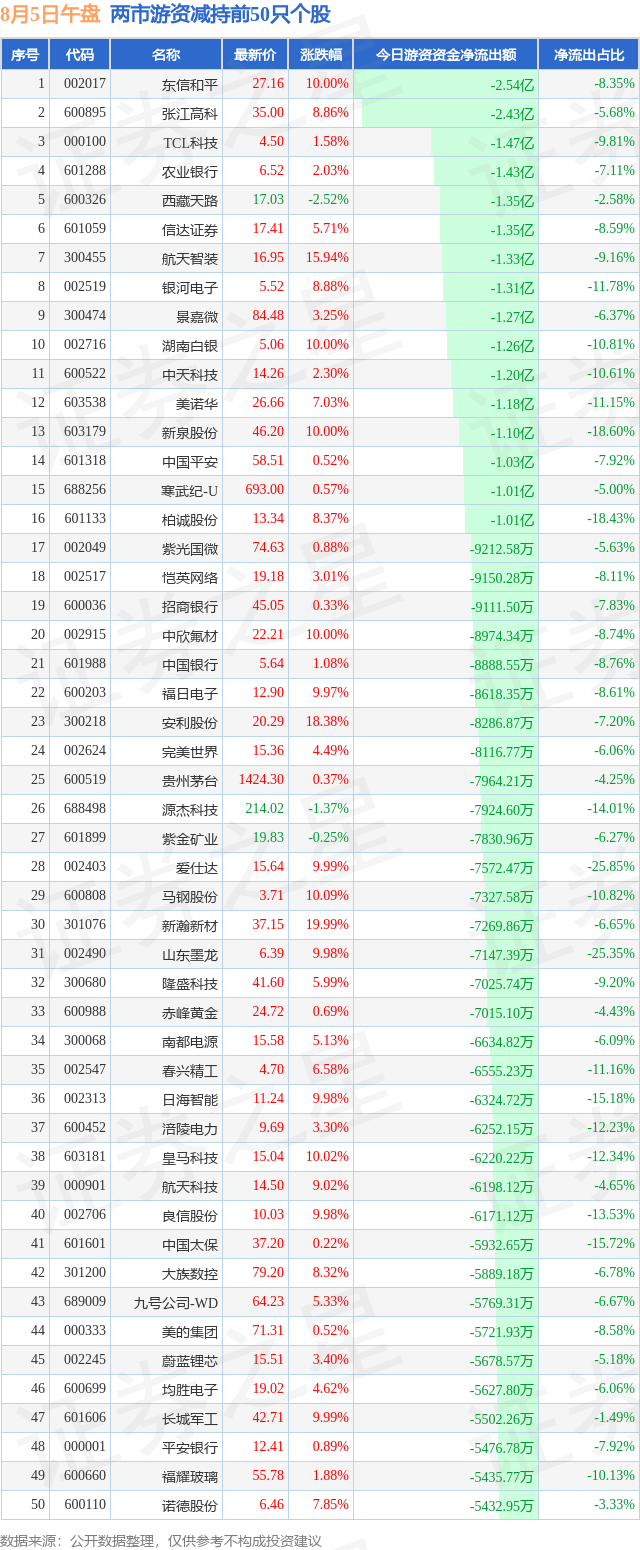640x1550 pixels.
Task: Select 中国平安 price 58.51
Action: coord(268,461)
